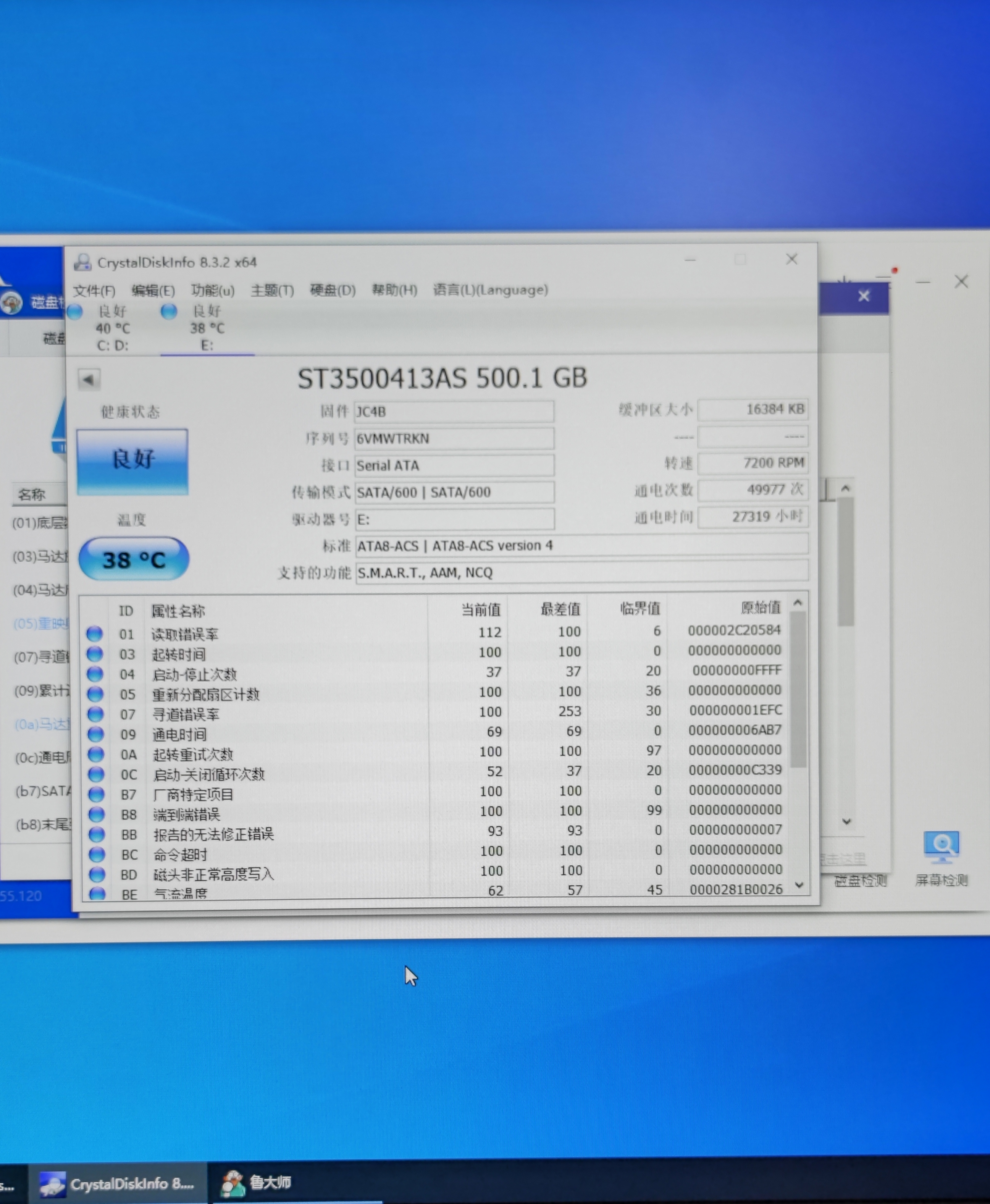Screen dimensions: 990x1204
Task: Open the 语言(L)(Language) menu
Action: pos(490,289)
